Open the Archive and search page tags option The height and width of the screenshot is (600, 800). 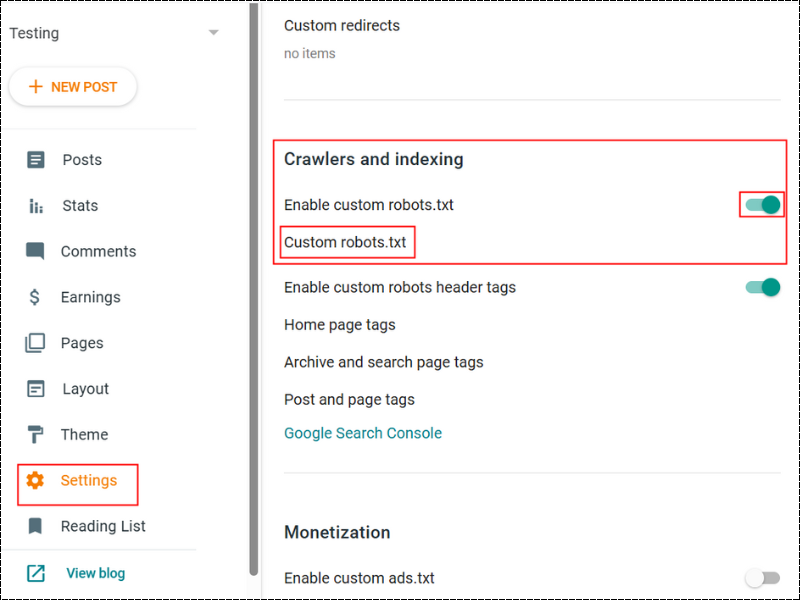384,362
